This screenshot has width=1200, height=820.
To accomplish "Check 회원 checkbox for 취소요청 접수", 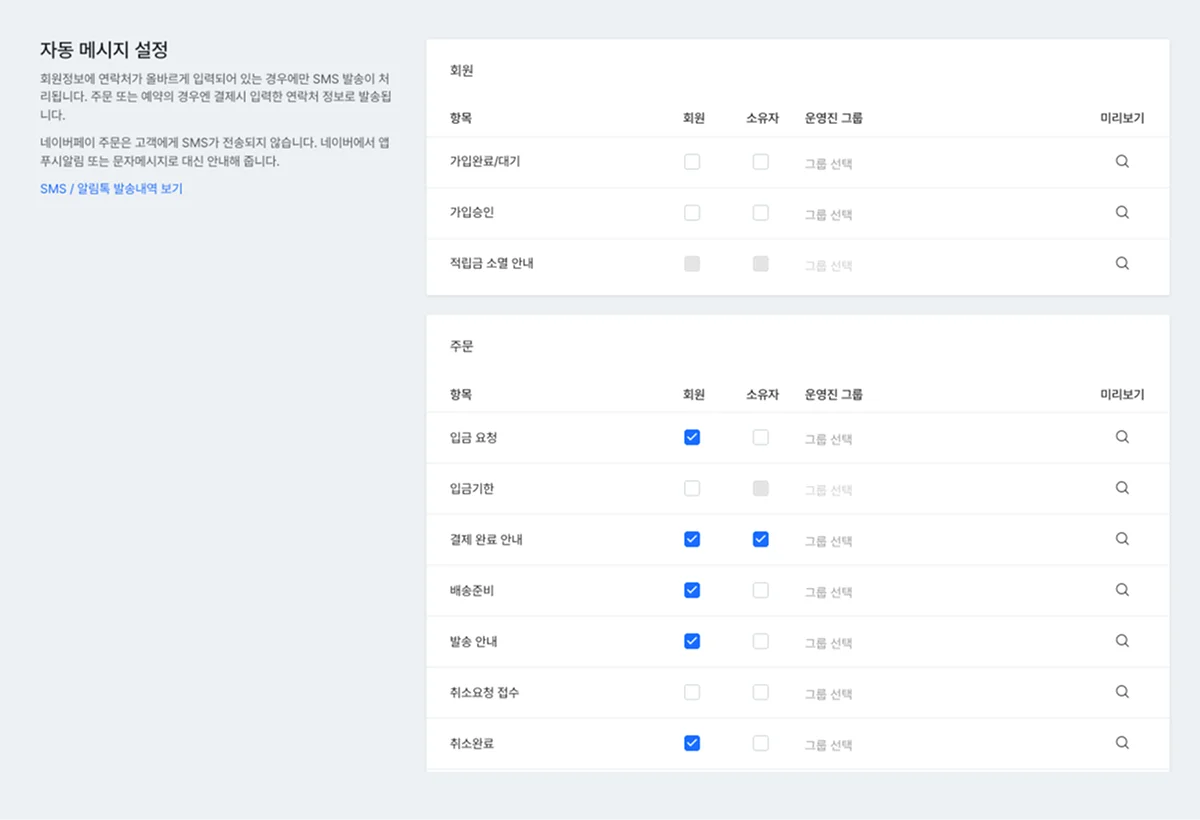I will (692, 692).
